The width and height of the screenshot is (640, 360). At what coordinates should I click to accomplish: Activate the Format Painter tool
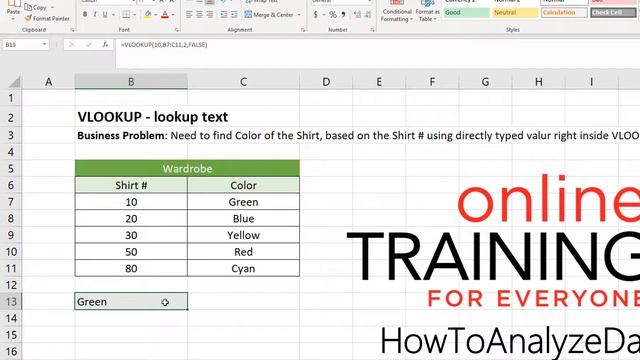(x=47, y=18)
